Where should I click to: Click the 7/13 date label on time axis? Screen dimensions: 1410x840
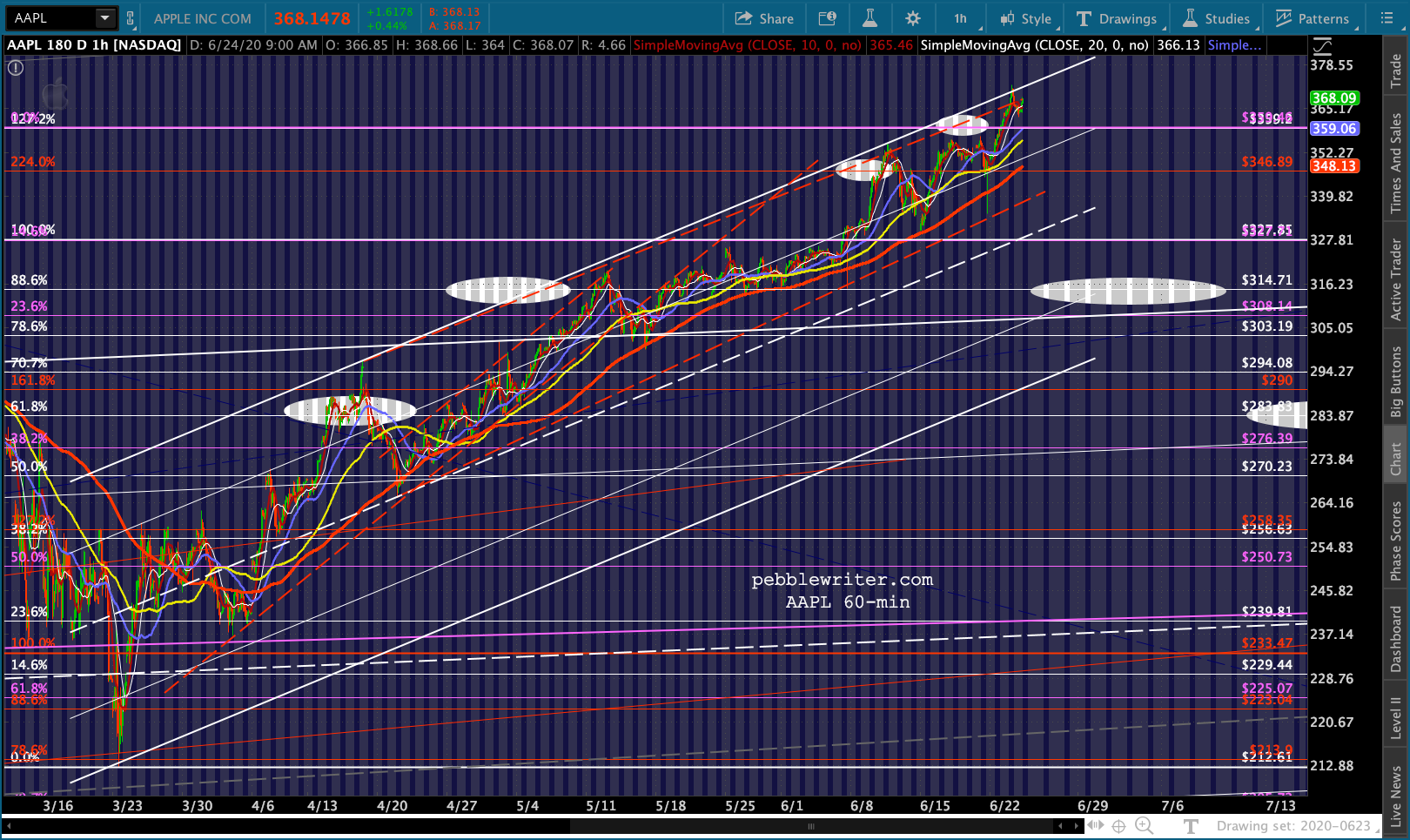[x=1280, y=805]
